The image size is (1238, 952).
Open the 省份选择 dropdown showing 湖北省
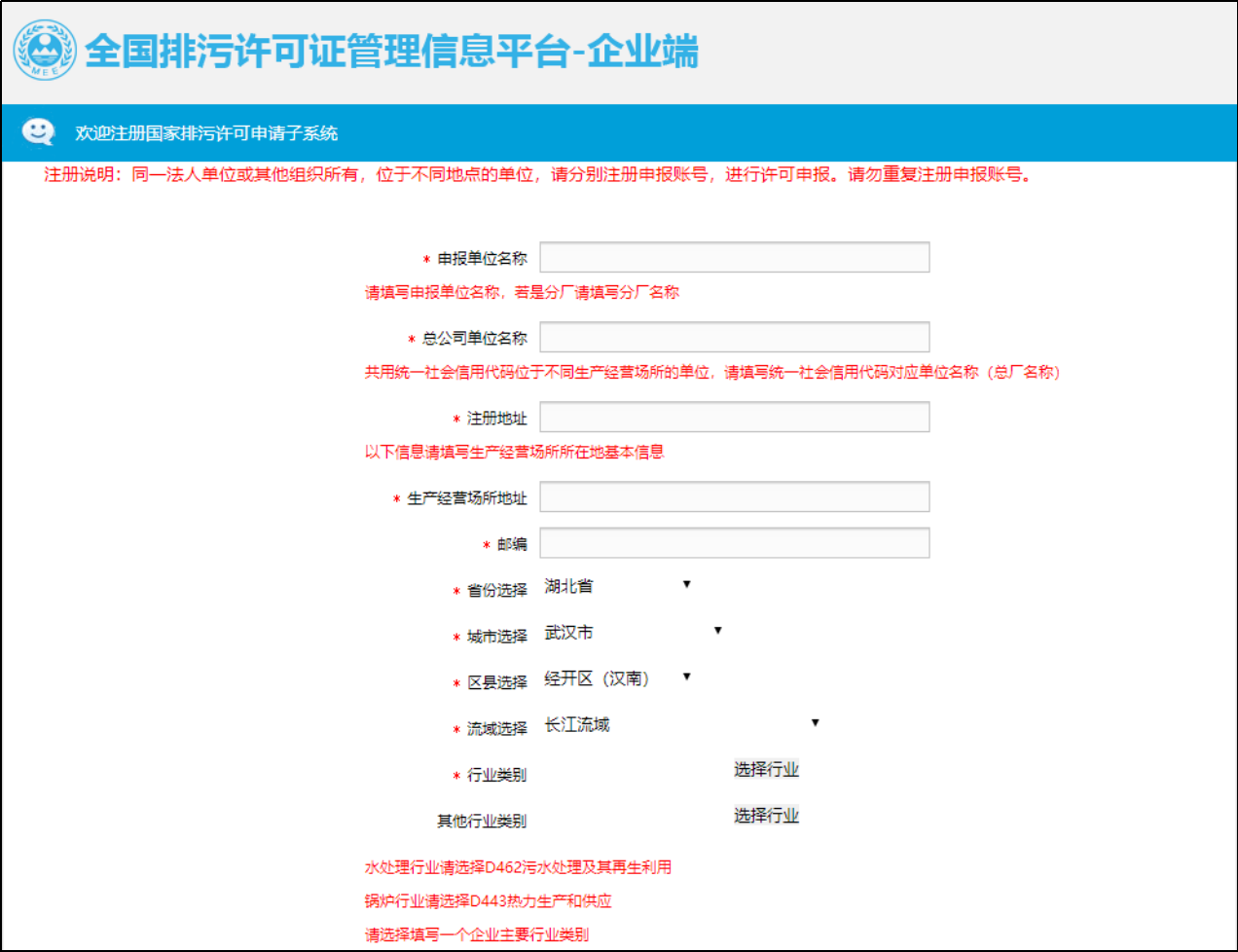tap(617, 586)
